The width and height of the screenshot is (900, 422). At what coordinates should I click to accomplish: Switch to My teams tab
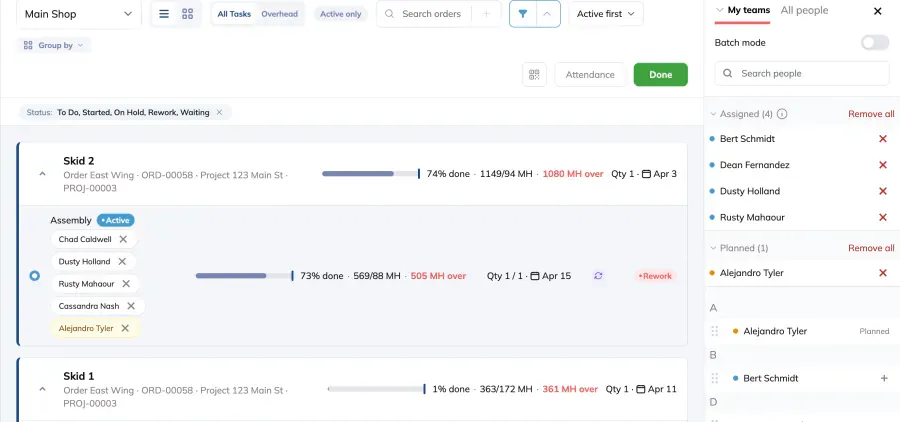click(749, 10)
